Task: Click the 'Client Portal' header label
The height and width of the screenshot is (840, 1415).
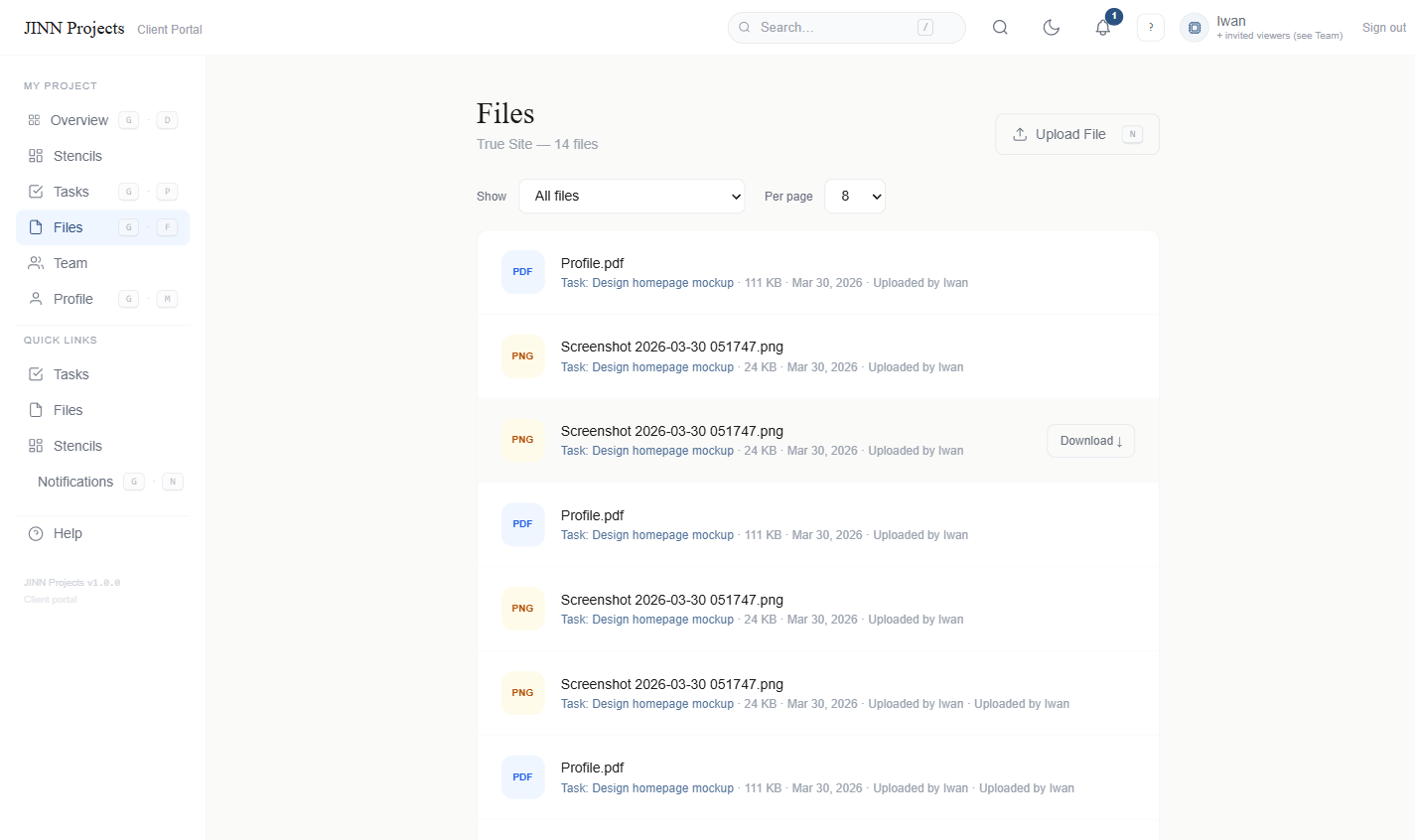Action: point(170,30)
